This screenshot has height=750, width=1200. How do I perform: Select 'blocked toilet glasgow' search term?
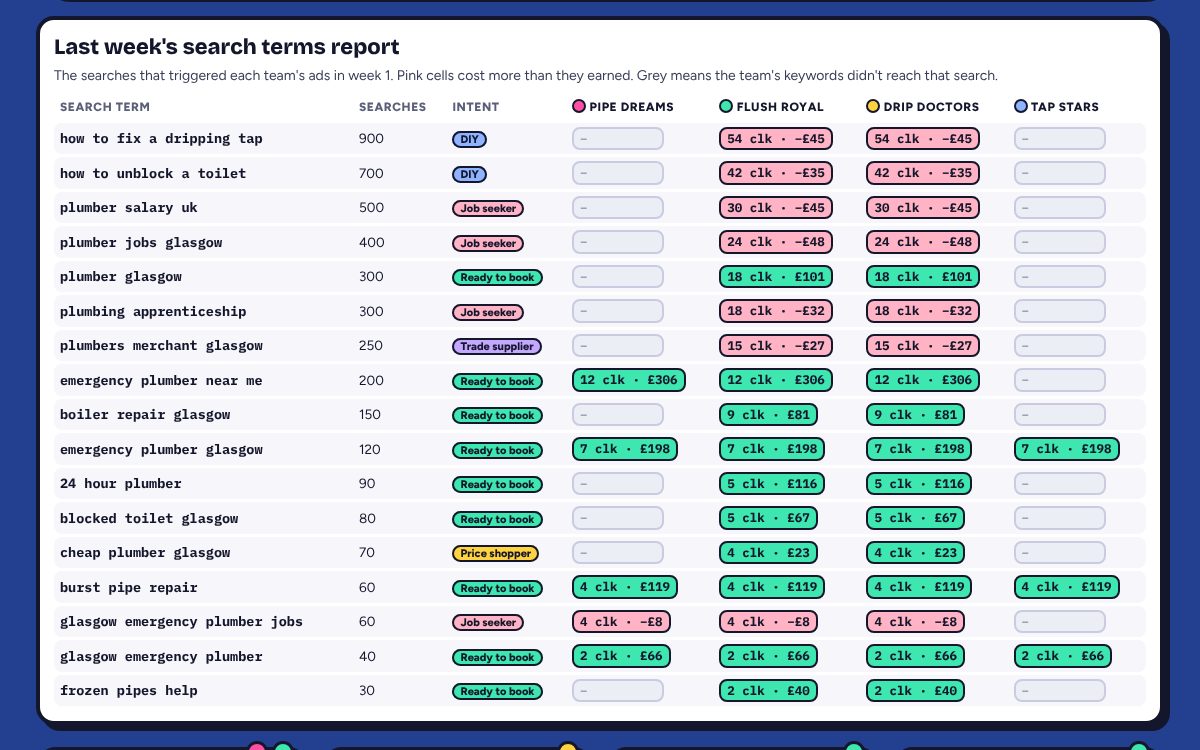(149, 519)
